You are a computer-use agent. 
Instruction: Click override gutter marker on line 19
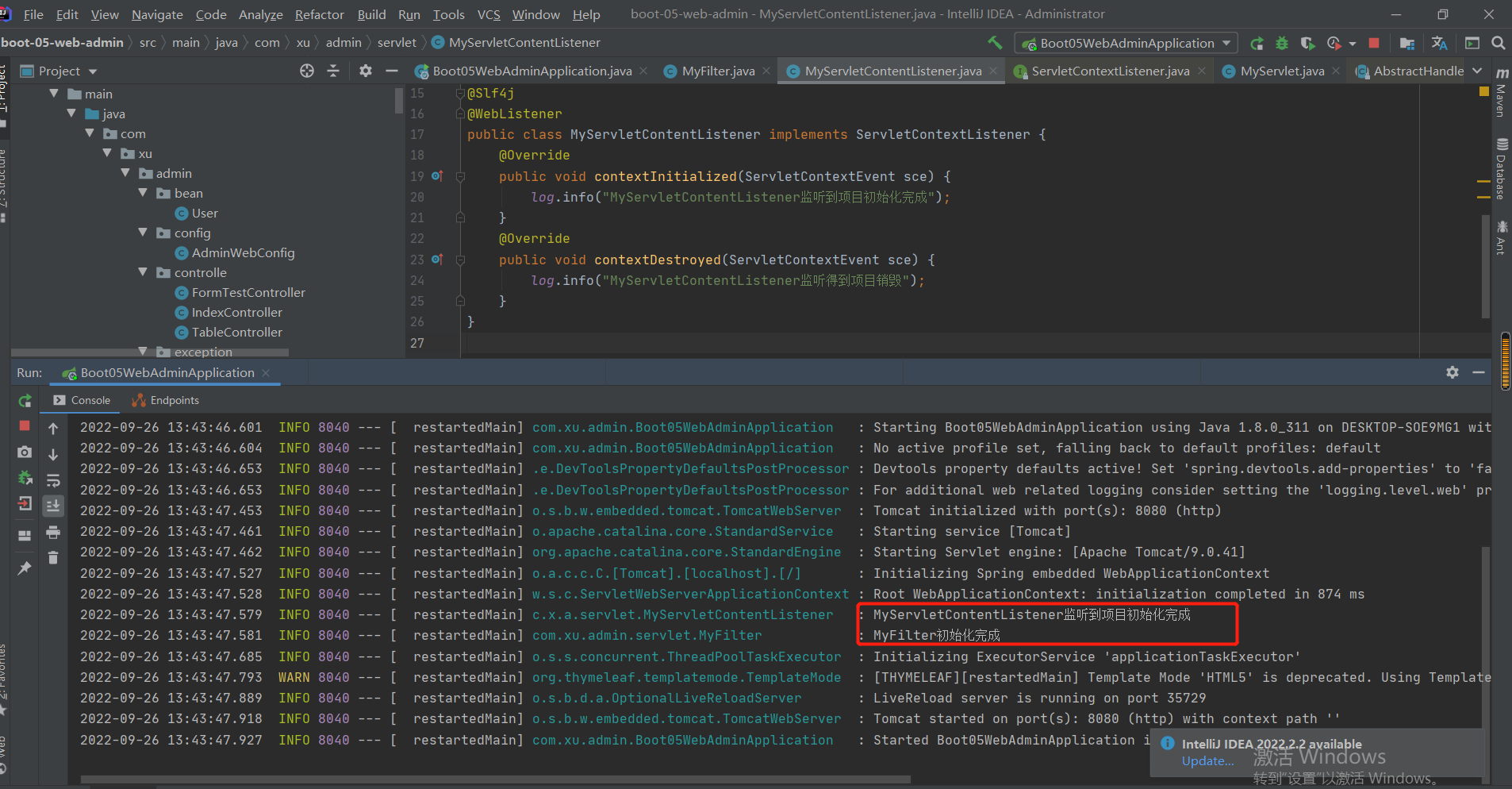click(x=437, y=175)
